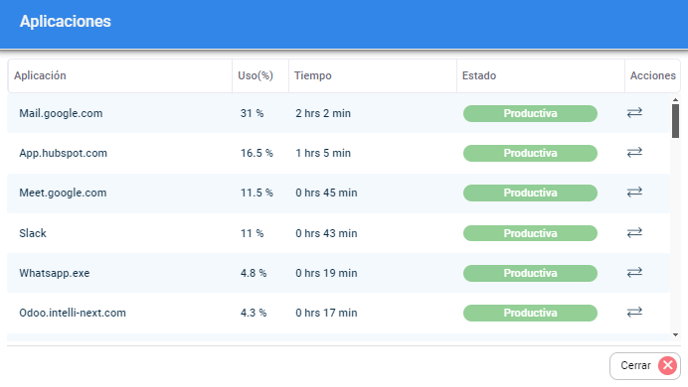Click the scrollbar's down arrow
The height and width of the screenshot is (387, 688).
(x=675, y=335)
